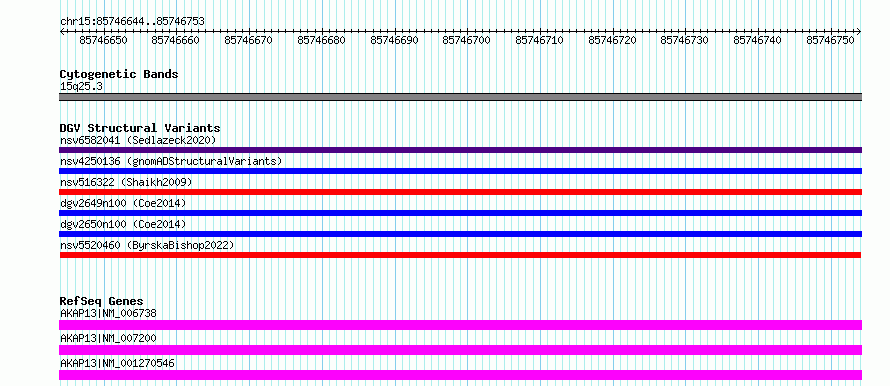
Task: Select the dark purple nsv6582041 variant bar
Action: click(460, 150)
